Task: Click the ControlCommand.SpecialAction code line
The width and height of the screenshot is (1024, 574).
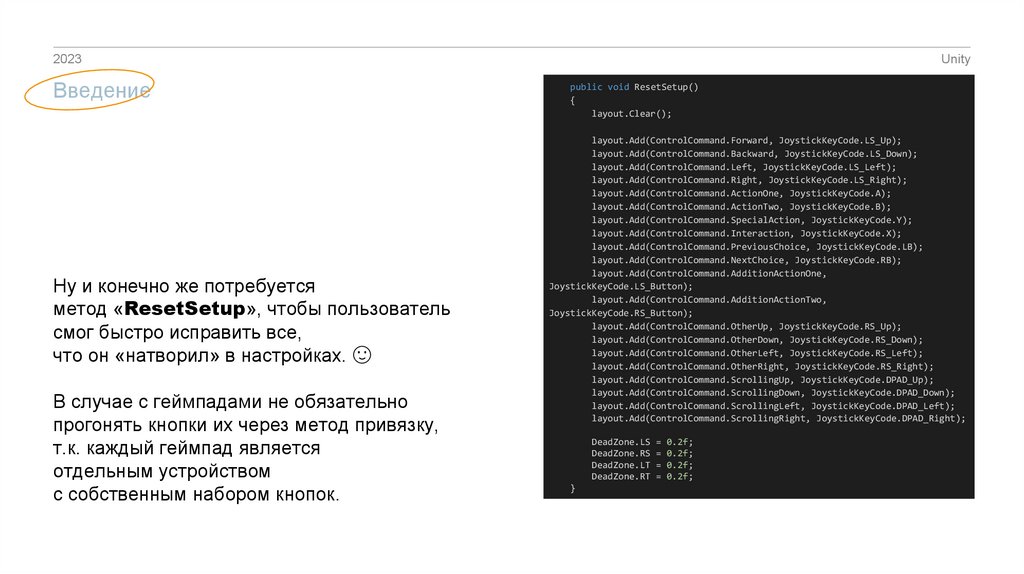Action: pos(751,220)
